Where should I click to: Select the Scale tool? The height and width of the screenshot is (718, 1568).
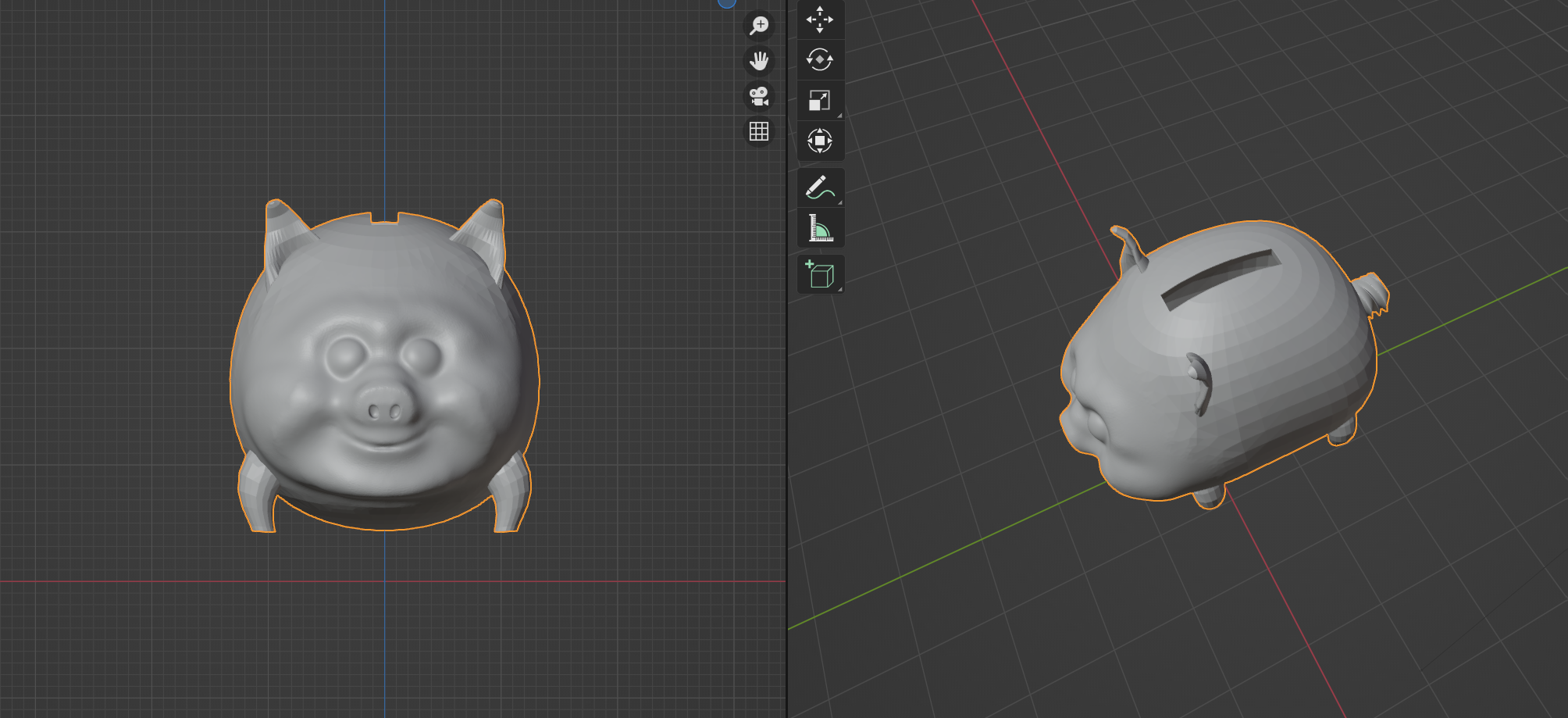pyautogui.click(x=820, y=101)
